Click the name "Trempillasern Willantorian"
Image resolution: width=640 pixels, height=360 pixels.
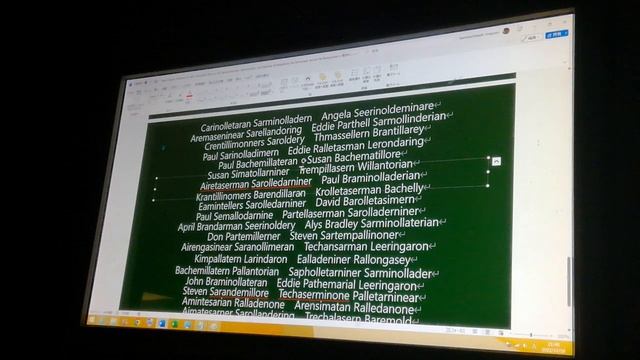coord(356,168)
